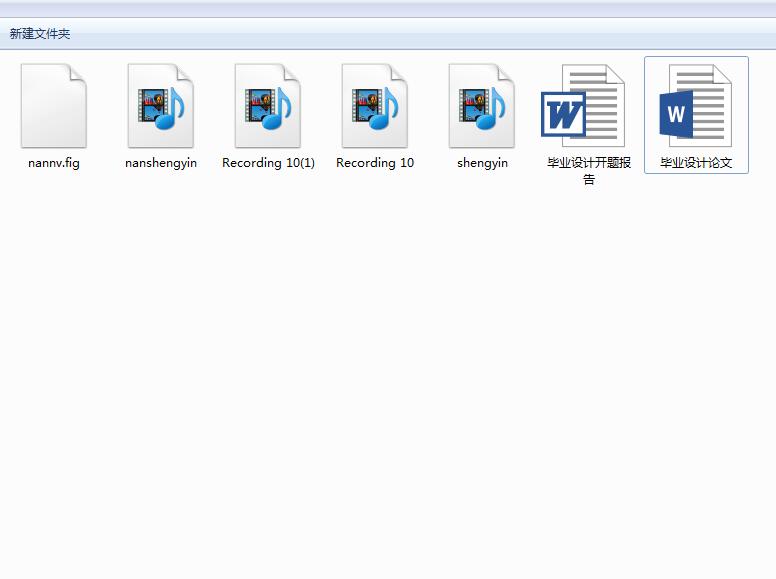Viewport: 776px width, 579px height.
Task: Click the shengyin file name label
Action: [482, 163]
